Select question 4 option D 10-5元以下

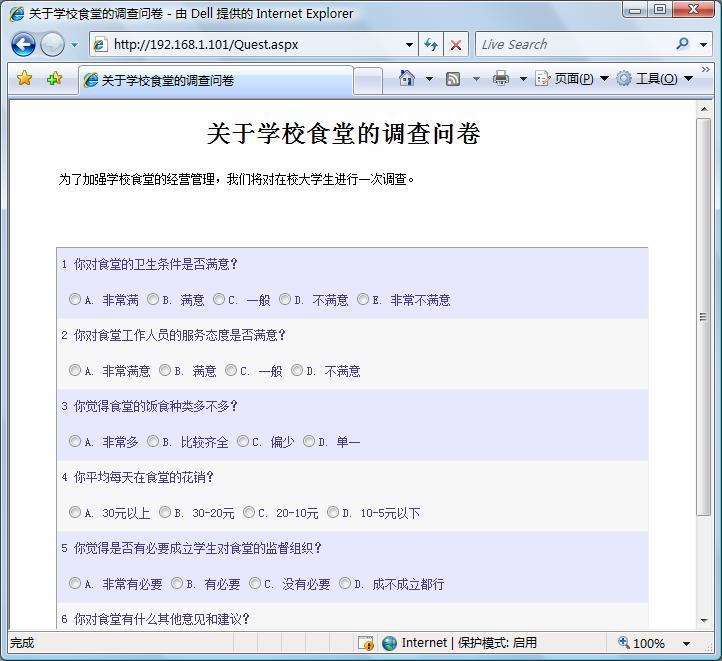coord(333,512)
